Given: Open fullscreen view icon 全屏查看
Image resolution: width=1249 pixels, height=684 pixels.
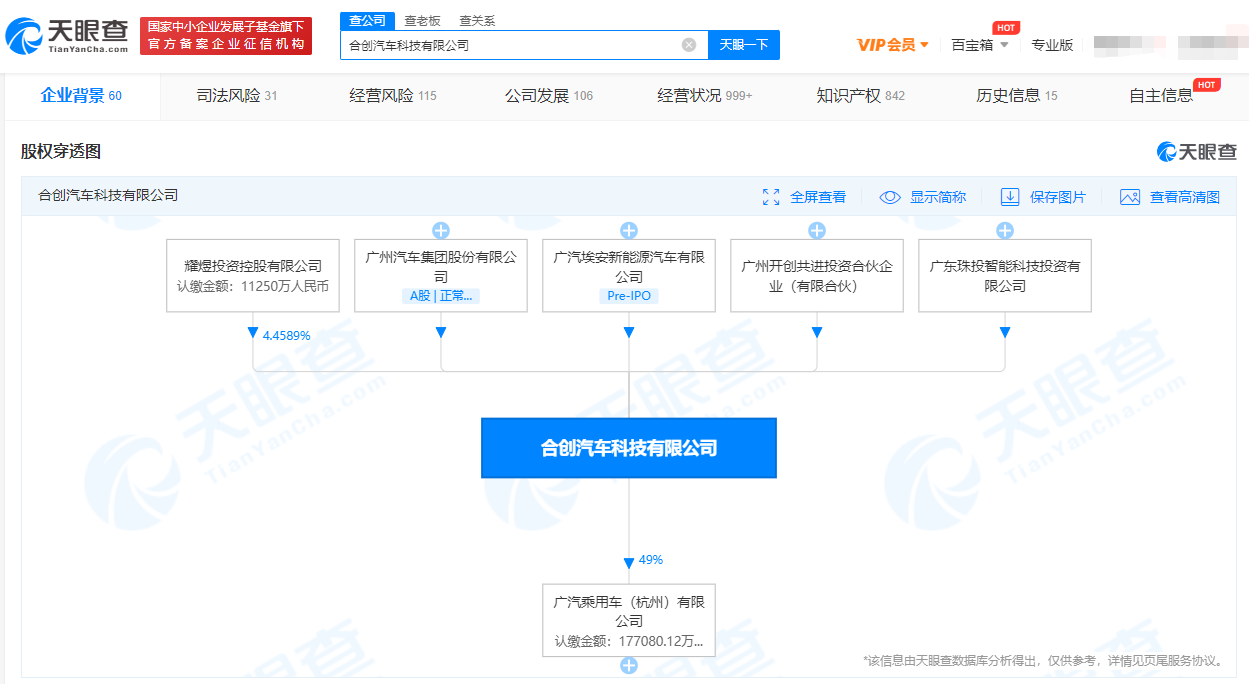Looking at the screenshot, I should coord(771,197).
